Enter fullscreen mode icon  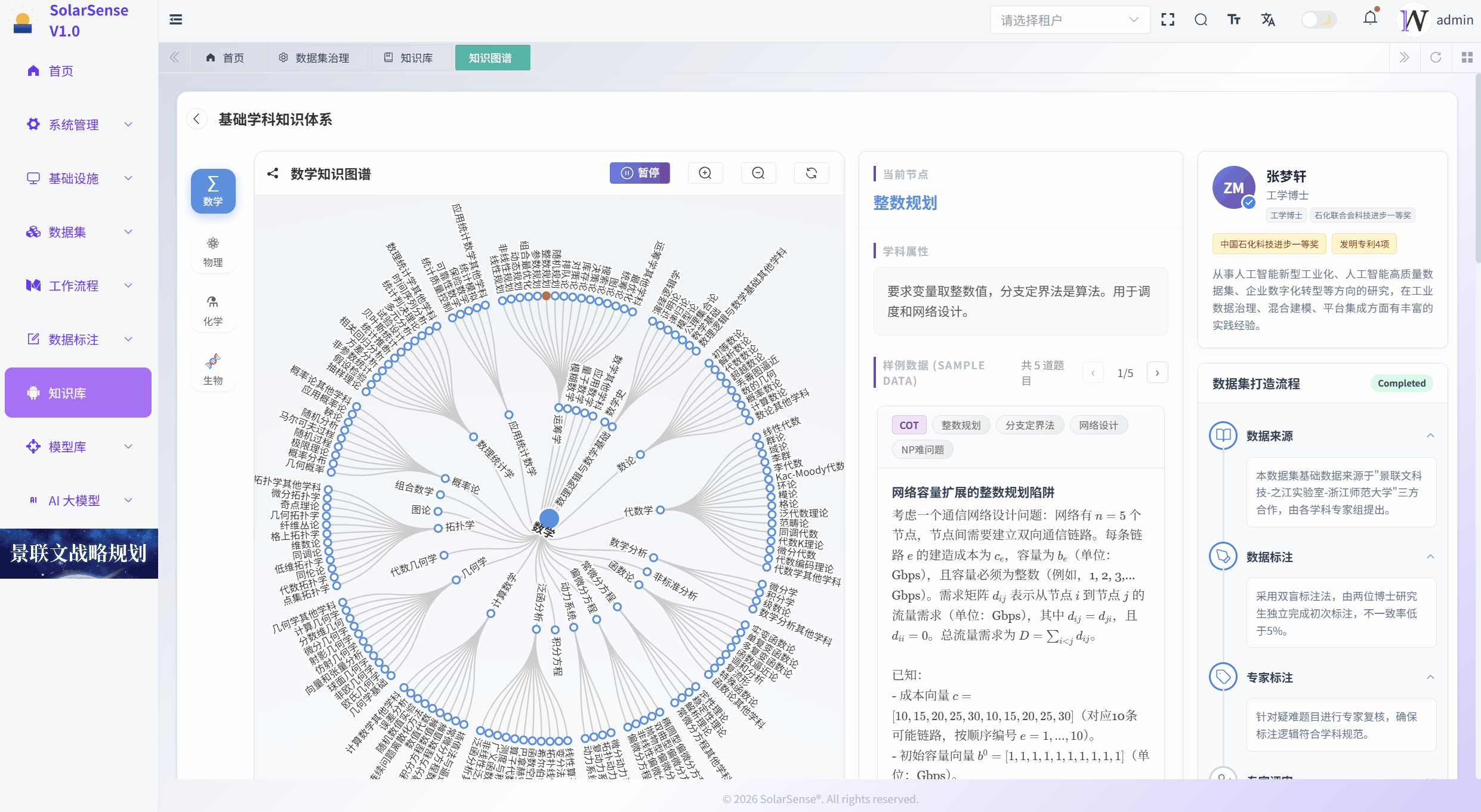click(1168, 20)
